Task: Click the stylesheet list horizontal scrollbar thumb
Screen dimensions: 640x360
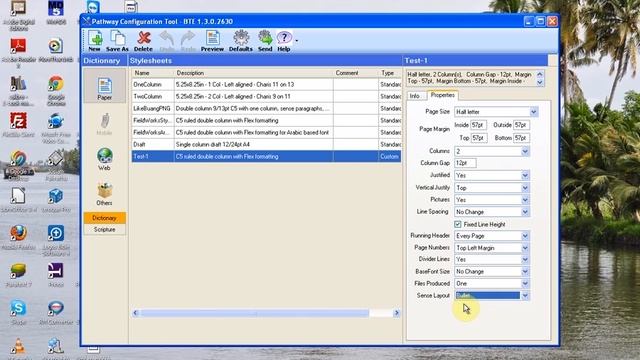Action: click(255, 313)
